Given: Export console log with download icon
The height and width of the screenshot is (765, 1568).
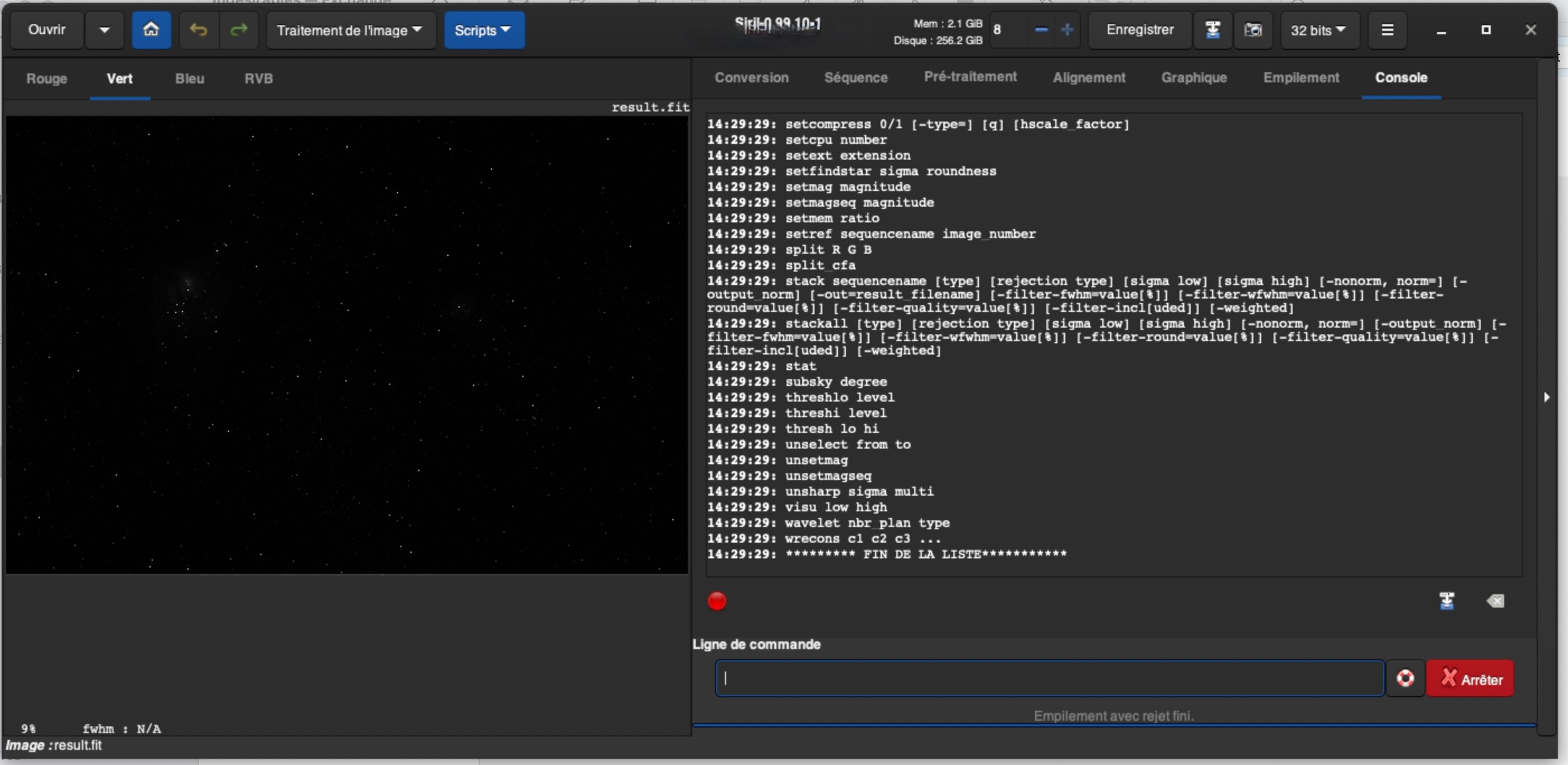Looking at the screenshot, I should click(1447, 601).
